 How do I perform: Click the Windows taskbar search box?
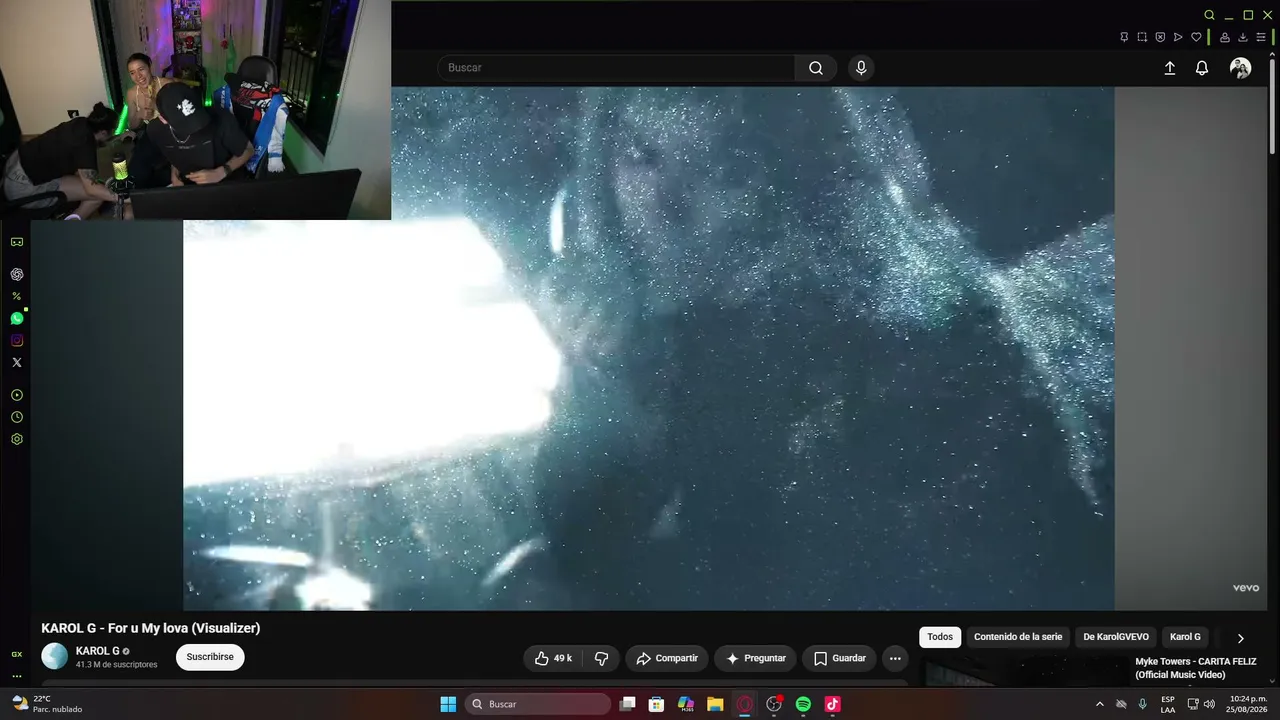[538, 704]
